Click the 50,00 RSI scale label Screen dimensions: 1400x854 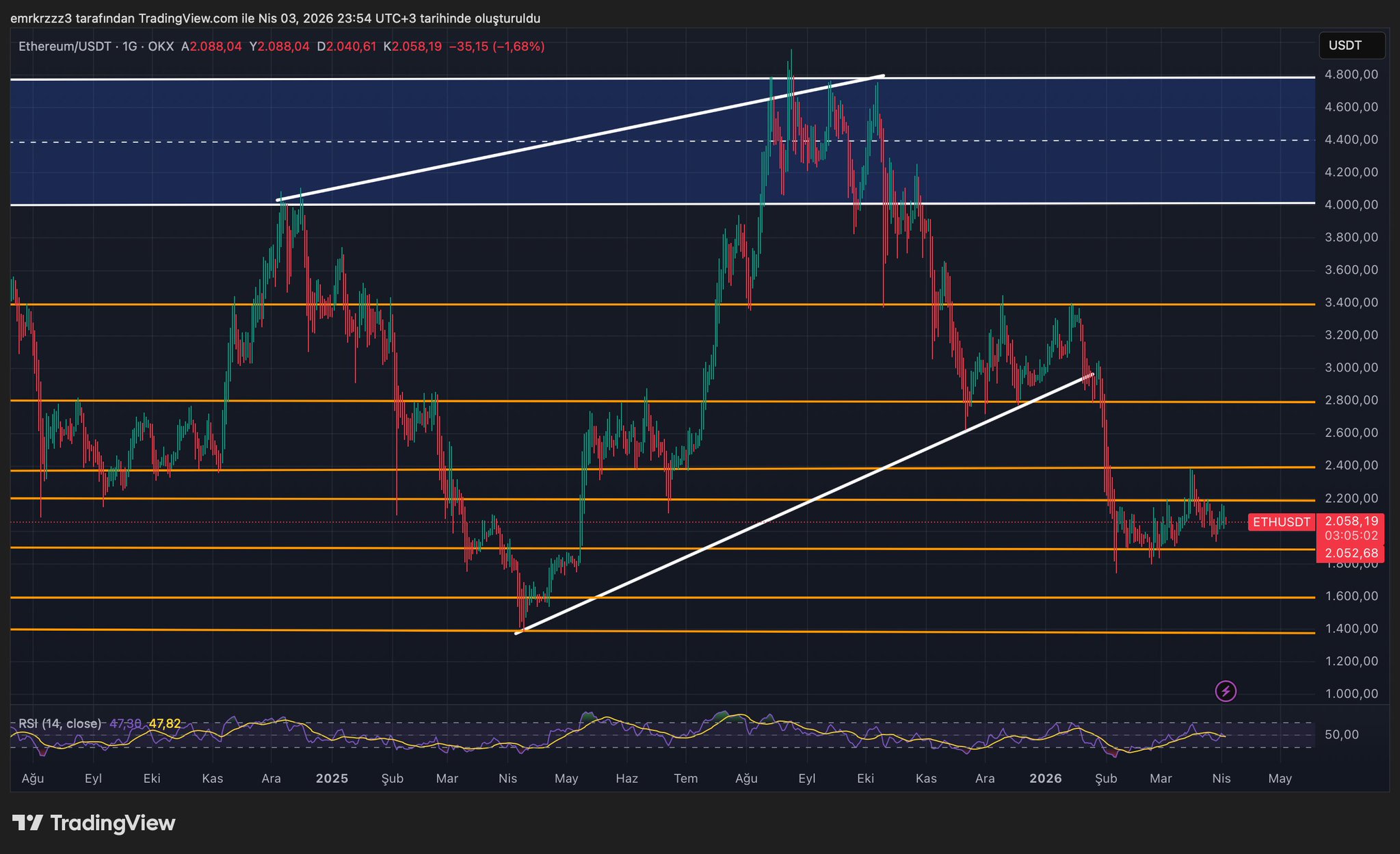1341,735
